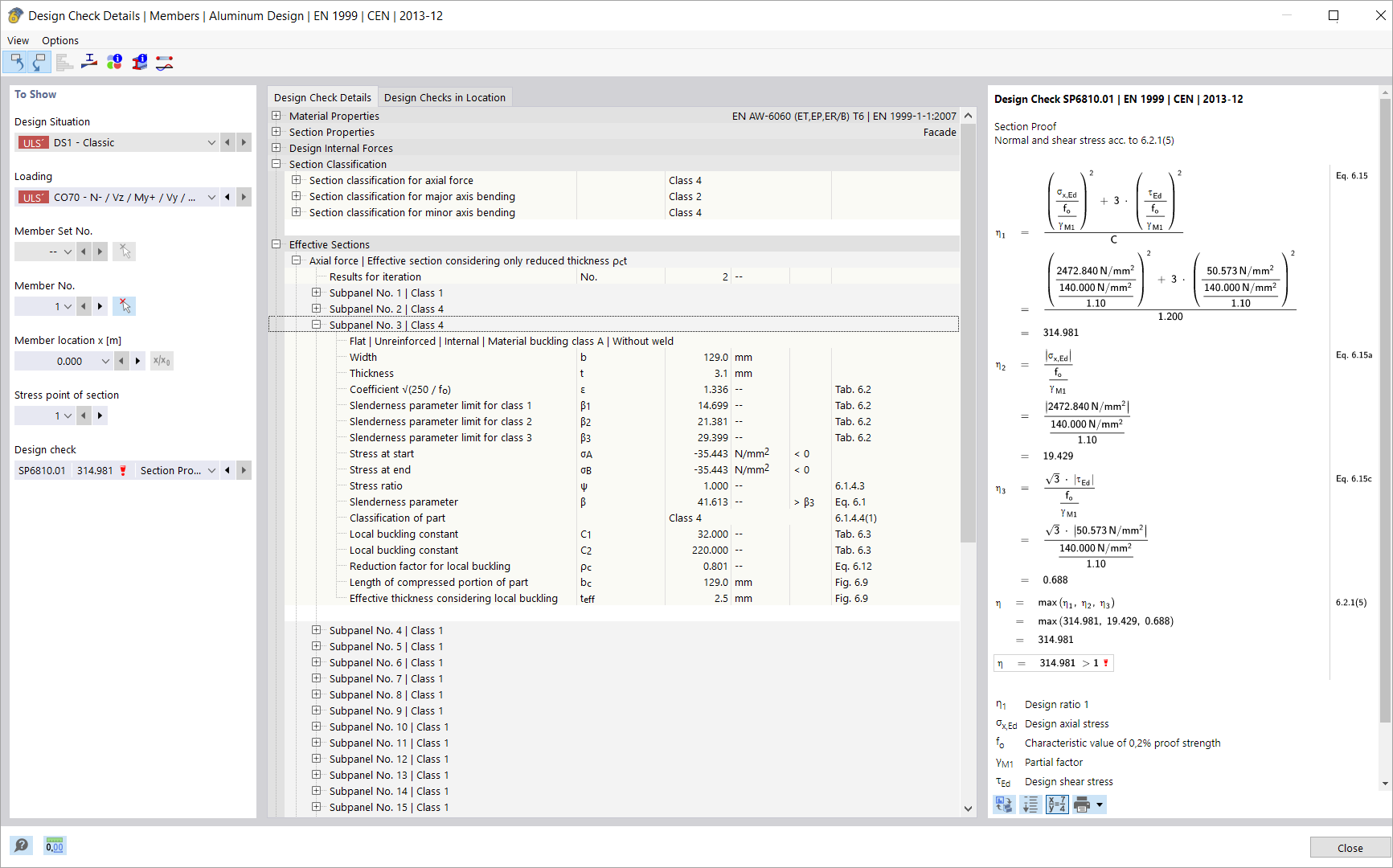Open the Options menu
Screen dimensions: 1393x868
pos(59,40)
